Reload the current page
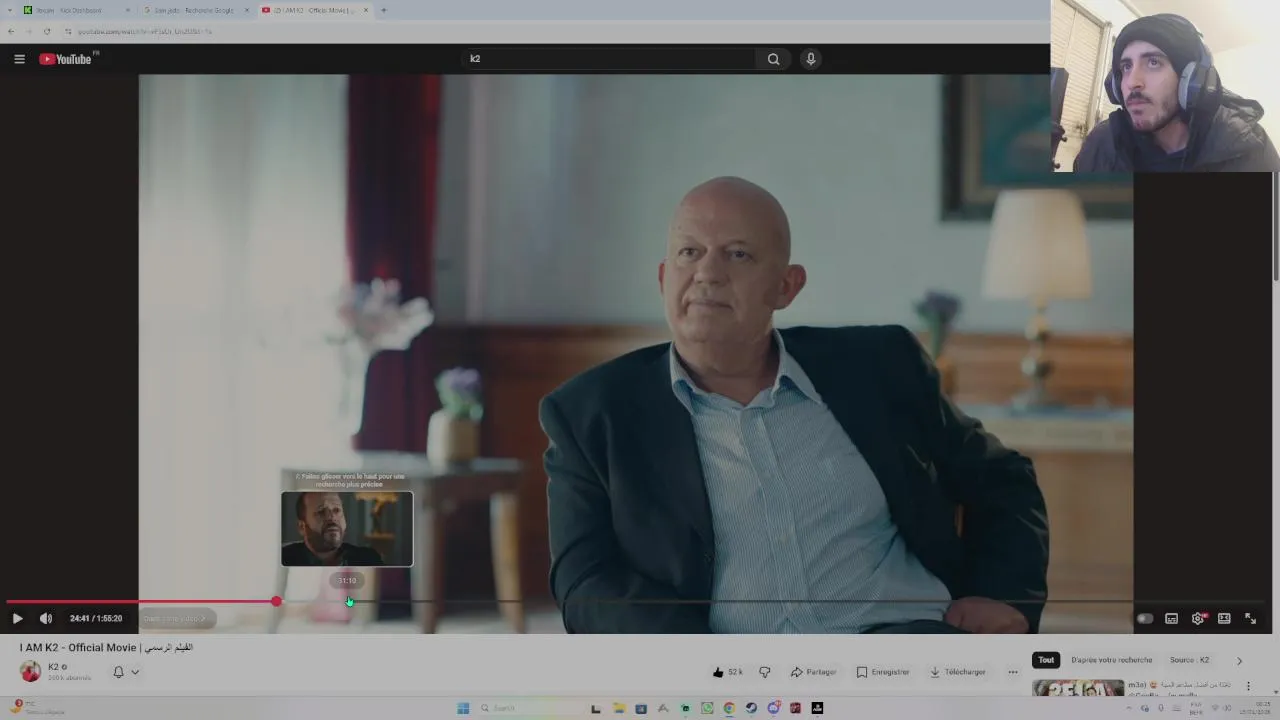1280x720 pixels. pos(46,31)
